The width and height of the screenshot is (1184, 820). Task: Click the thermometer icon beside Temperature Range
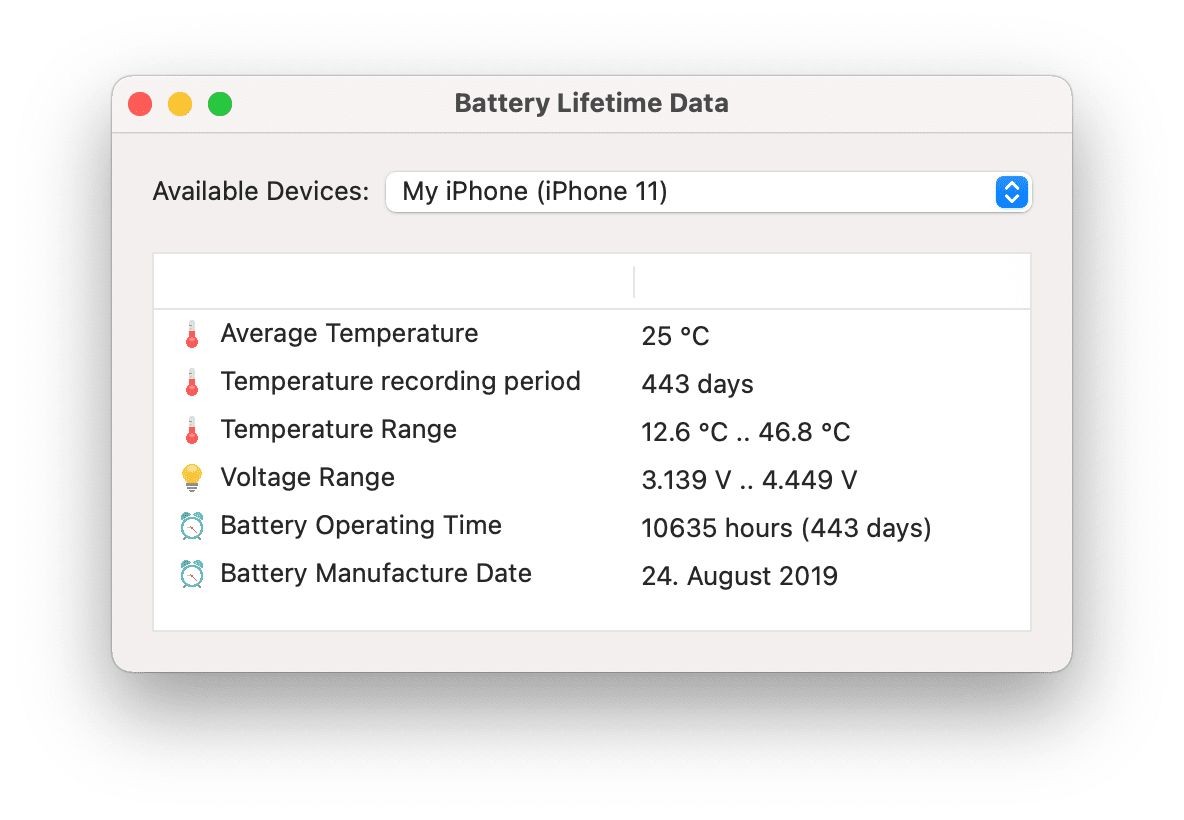click(x=192, y=430)
